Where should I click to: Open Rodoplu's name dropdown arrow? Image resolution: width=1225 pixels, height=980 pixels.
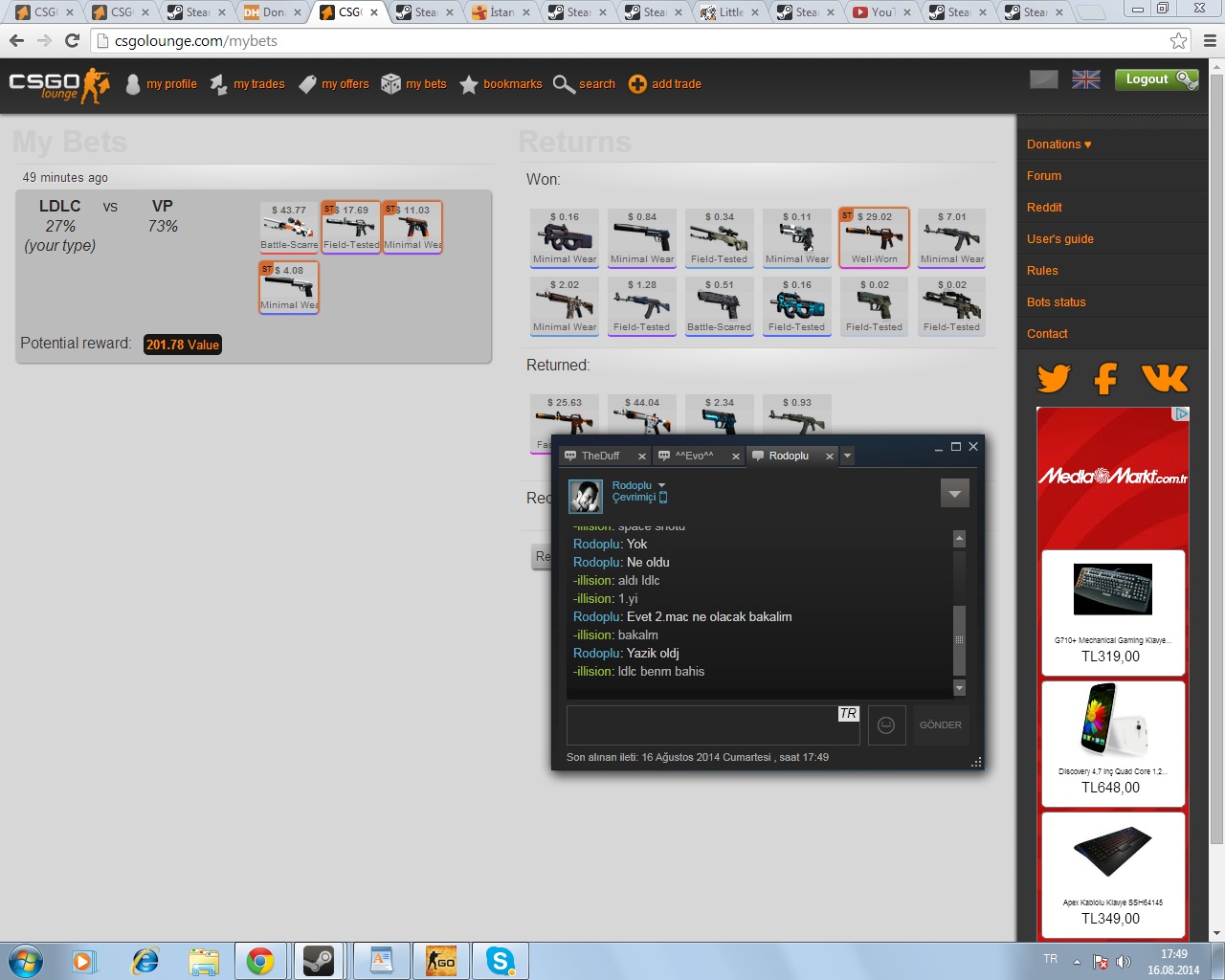click(661, 486)
